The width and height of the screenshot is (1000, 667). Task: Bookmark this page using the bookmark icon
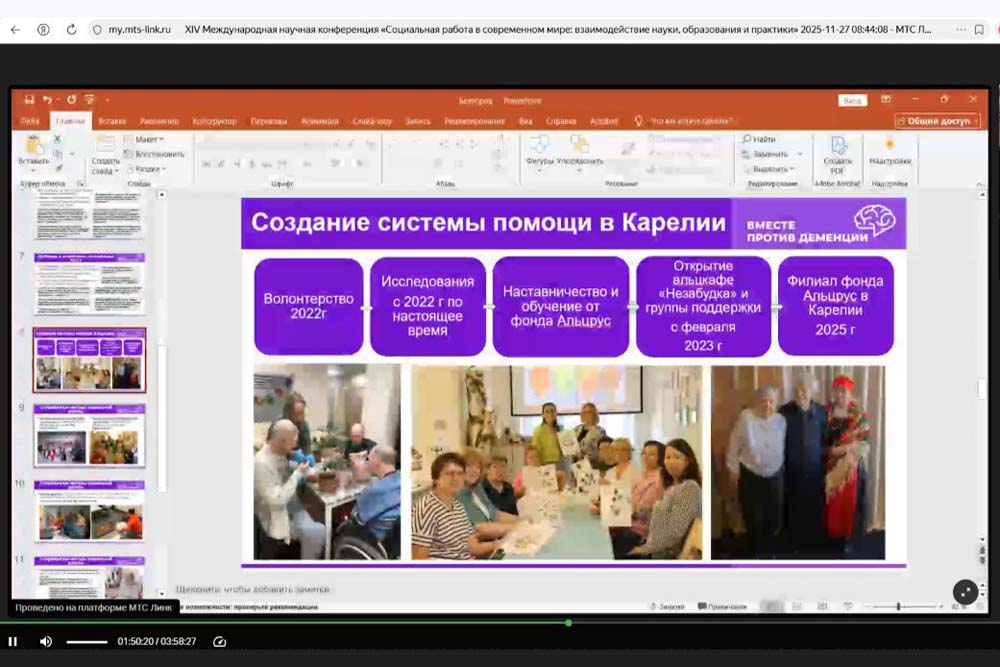click(978, 30)
